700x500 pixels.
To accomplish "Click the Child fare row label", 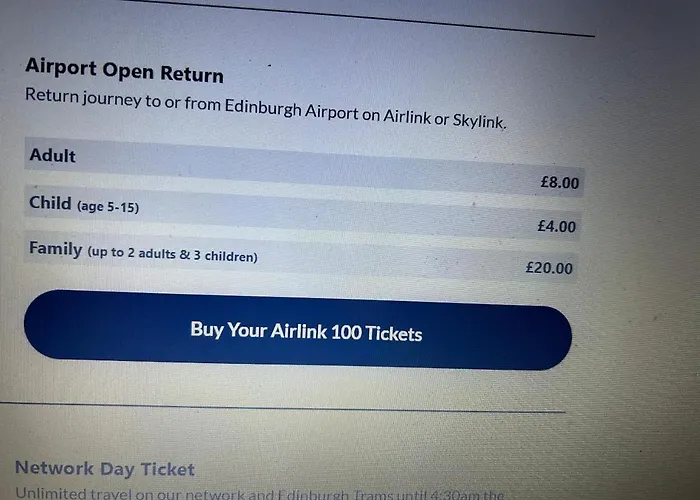I will pyautogui.click(x=50, y=203).
